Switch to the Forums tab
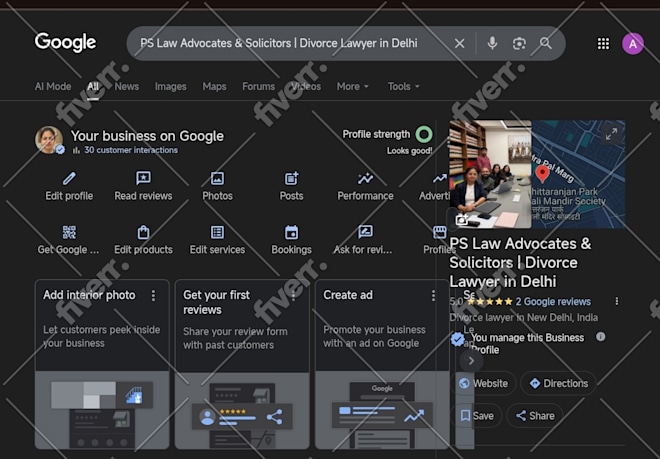Screen dimensions: 660x459 point(258,86)
